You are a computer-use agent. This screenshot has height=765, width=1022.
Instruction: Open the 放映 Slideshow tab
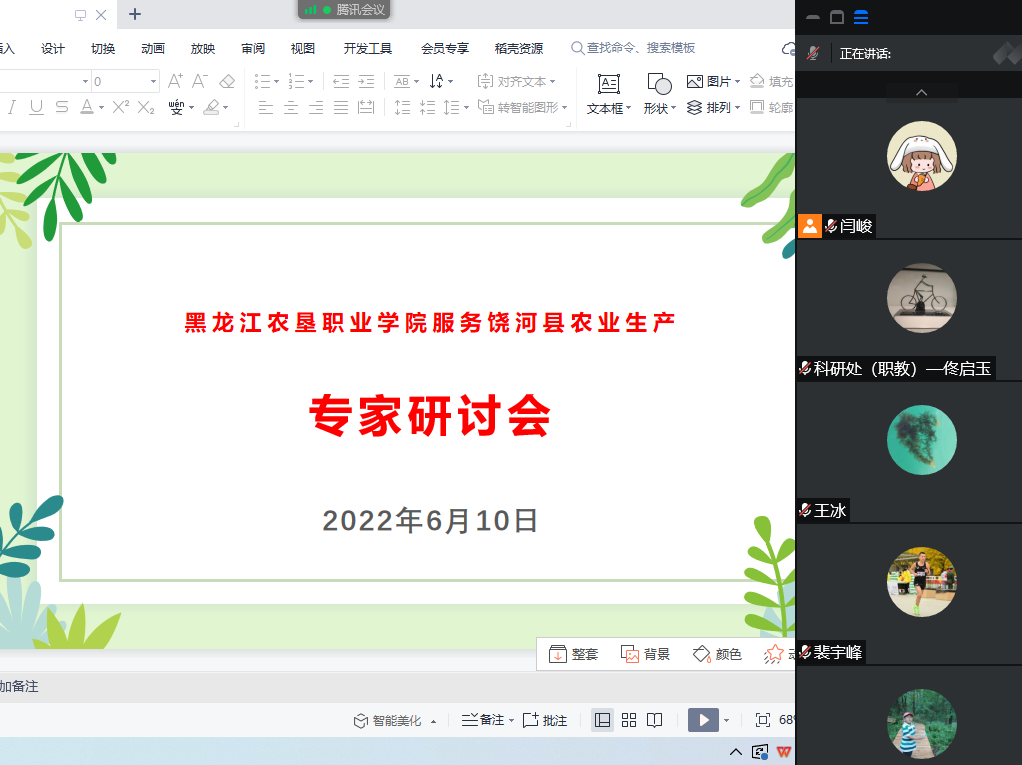click(203, 48)
